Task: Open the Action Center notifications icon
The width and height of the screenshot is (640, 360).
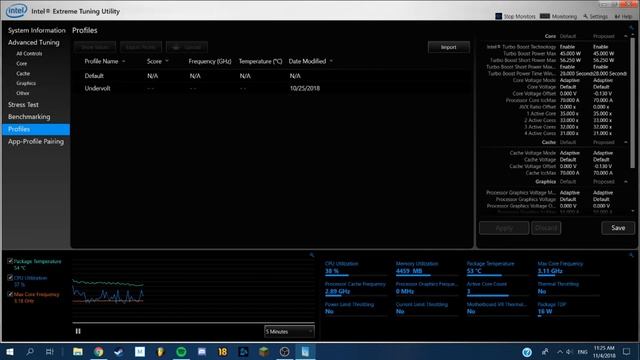Action: (x=627, y=351)
